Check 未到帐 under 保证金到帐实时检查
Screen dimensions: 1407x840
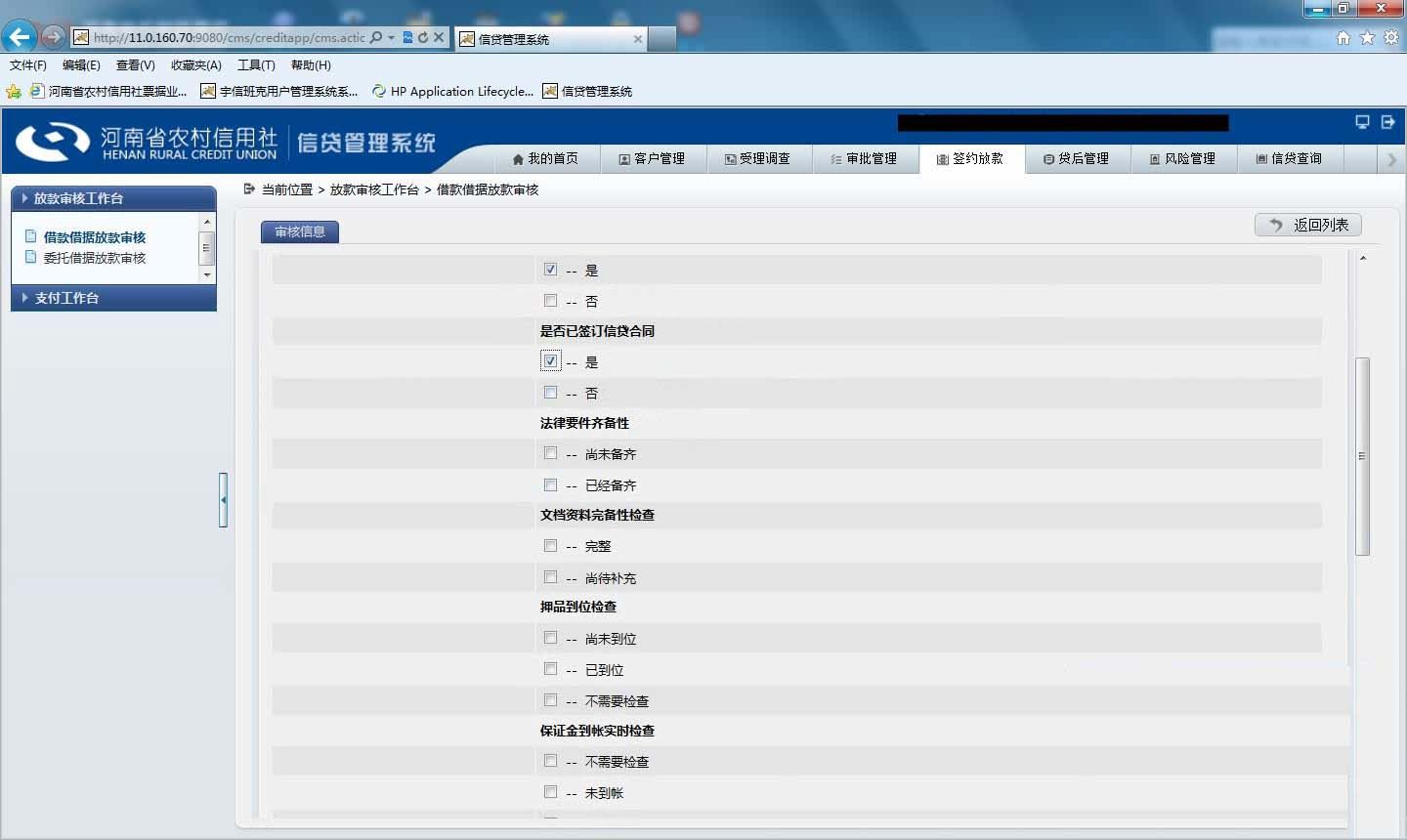(550, 791)
